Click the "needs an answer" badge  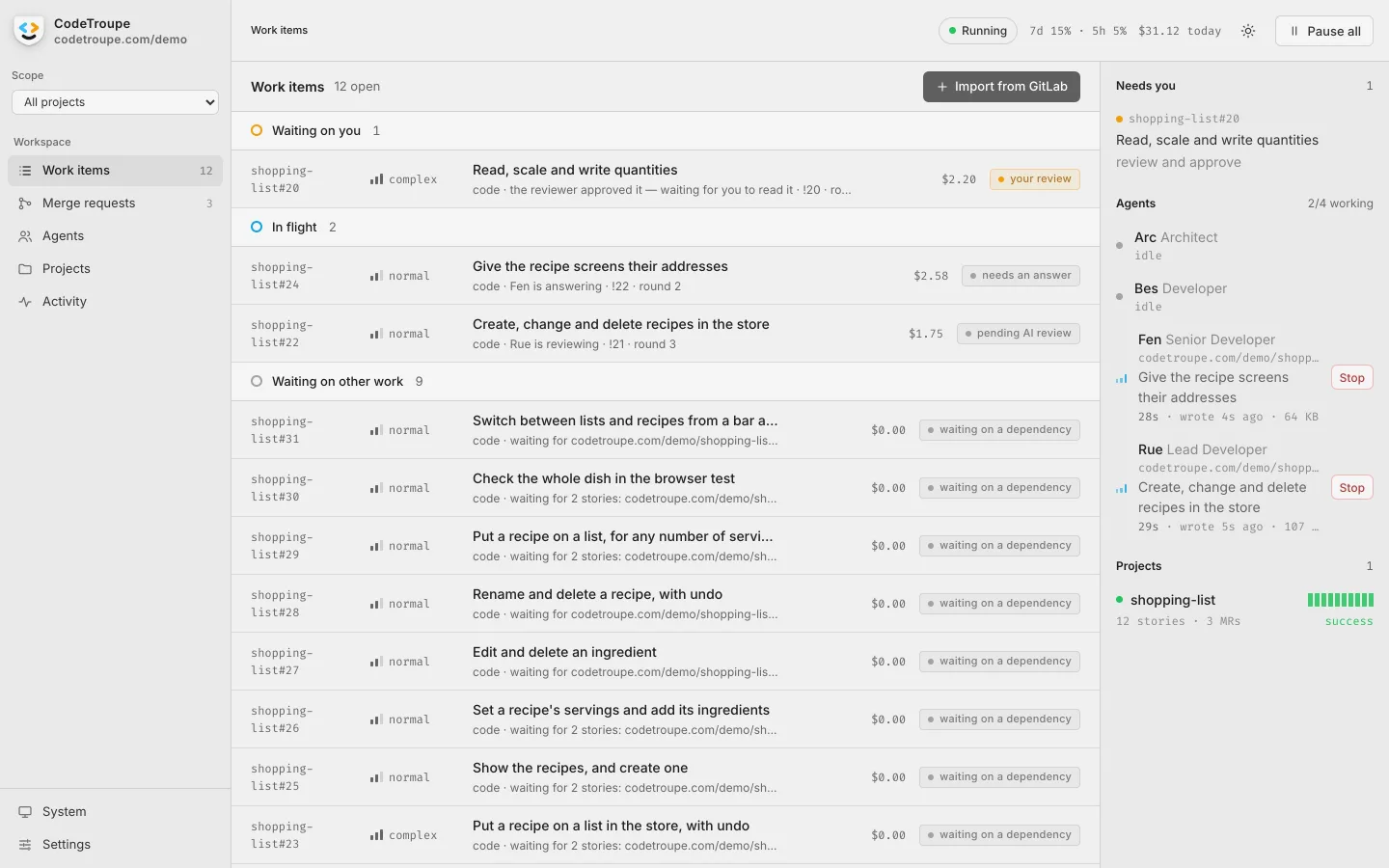[x=1021, y=276]
